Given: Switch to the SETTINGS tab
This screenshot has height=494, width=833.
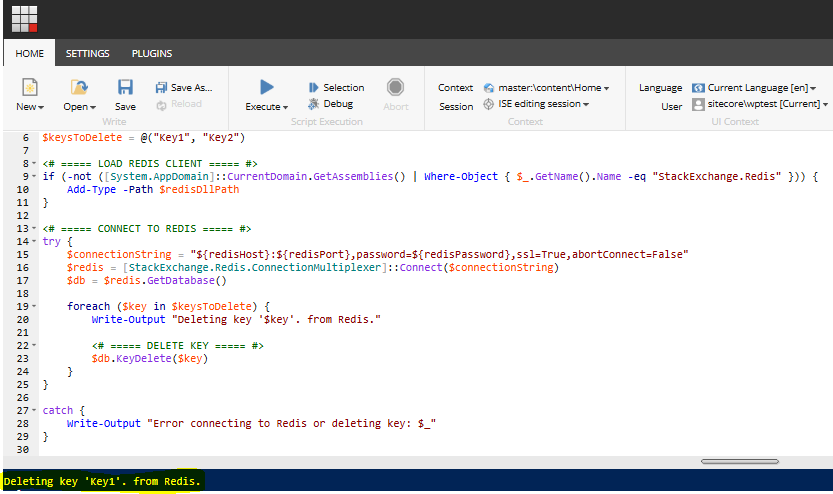Looking at the screenshot, I should click(88, 54).
